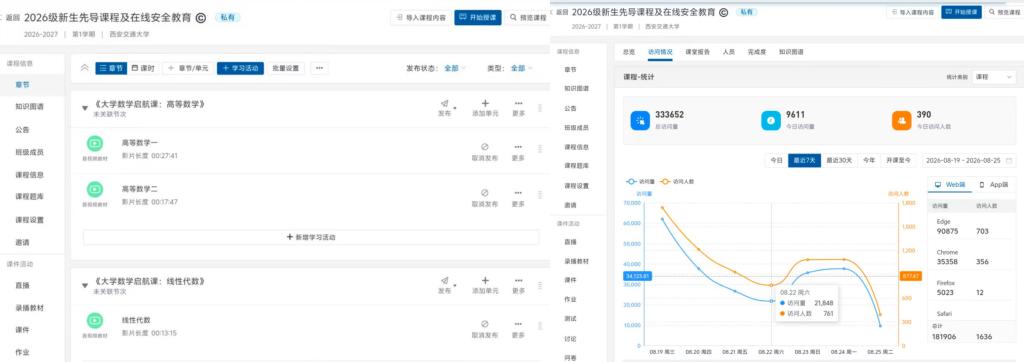The height and width of the screenshot is (362, 1024).
Task: Click the 线性代数 recorded material video icon
Action: (x=95, y=320)
